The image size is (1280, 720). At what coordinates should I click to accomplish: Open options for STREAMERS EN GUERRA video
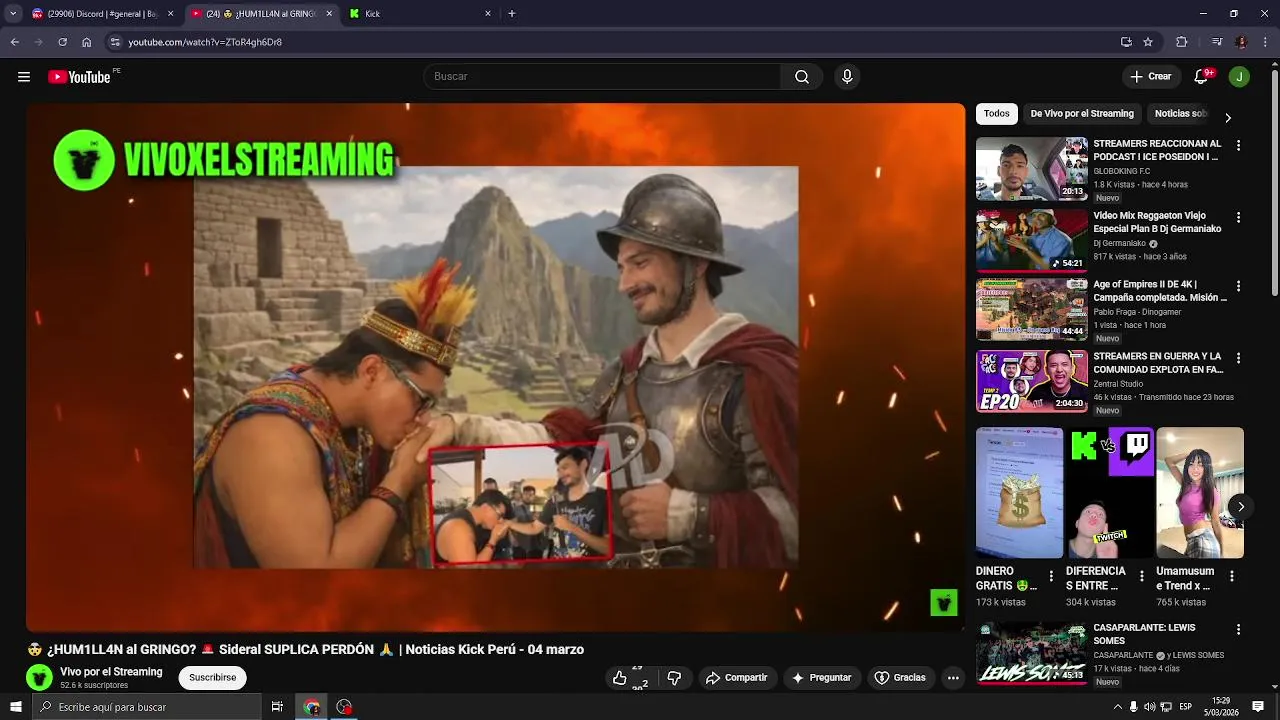click(1238, 358)
